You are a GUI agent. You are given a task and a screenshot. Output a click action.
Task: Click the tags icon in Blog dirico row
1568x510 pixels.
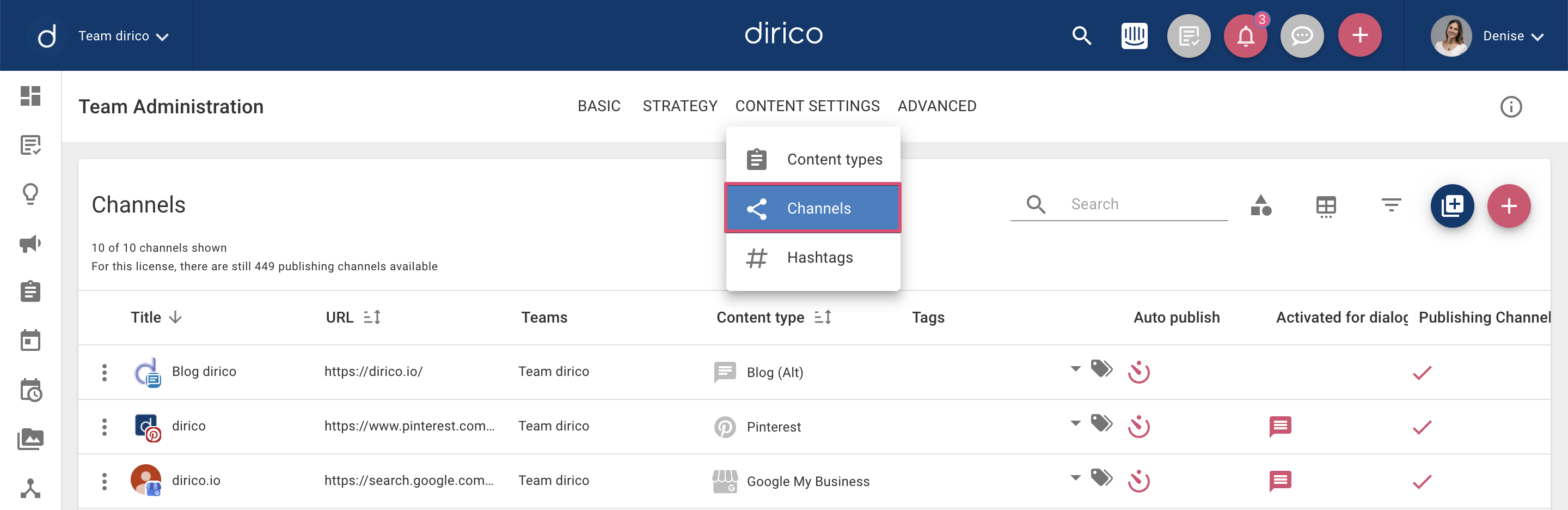pyautogui.click(x=1101, y=368)
